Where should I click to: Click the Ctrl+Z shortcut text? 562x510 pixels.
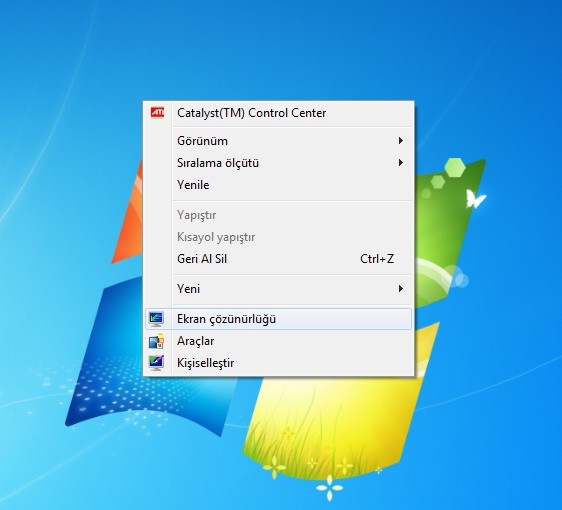(377, 259)
